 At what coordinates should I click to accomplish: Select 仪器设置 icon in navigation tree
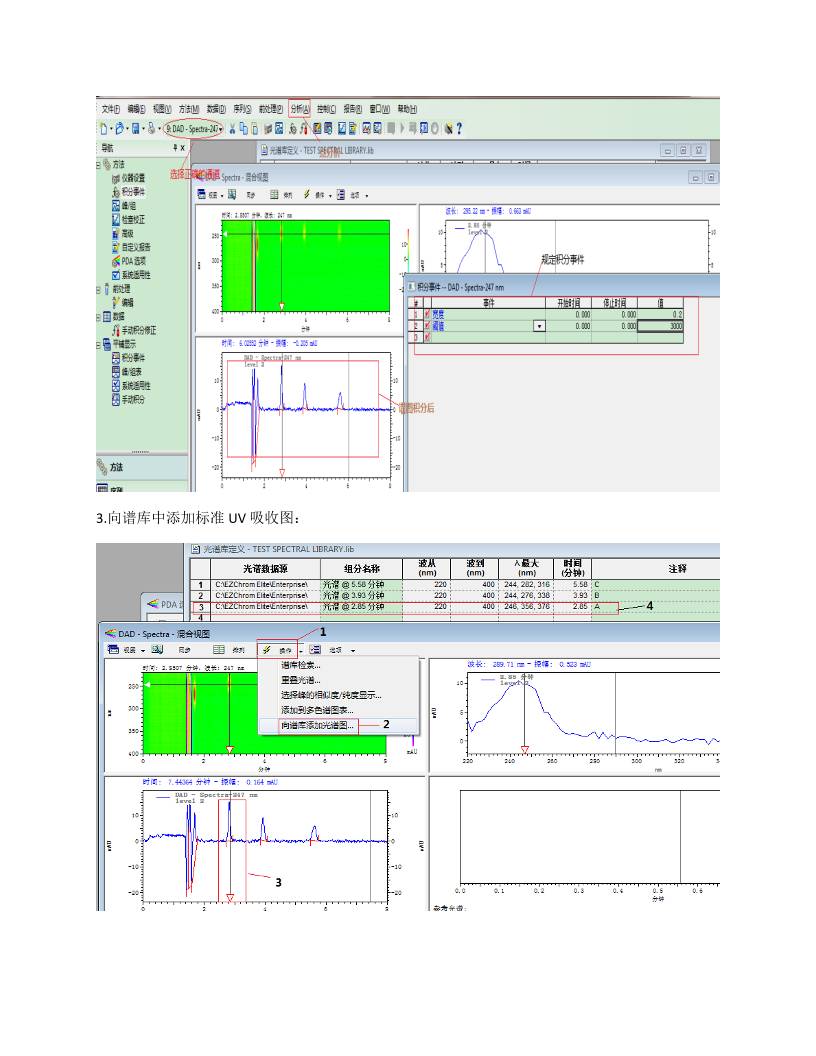116,177
